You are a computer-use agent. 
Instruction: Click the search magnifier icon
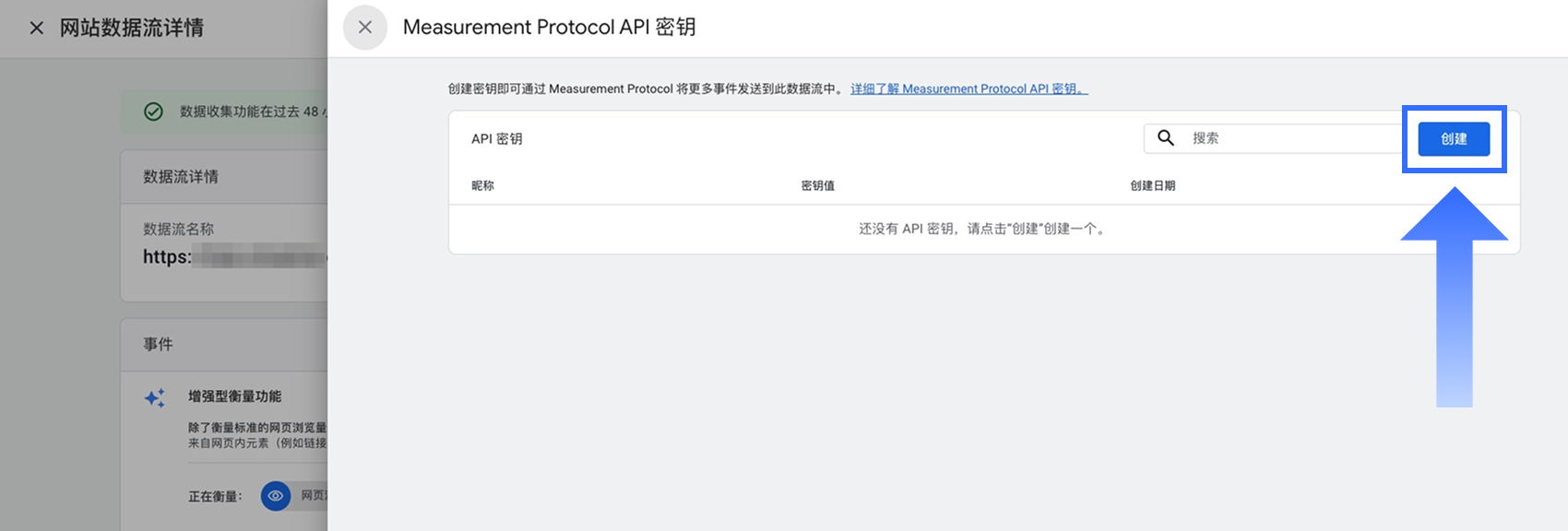click(x=1166, y=137)
